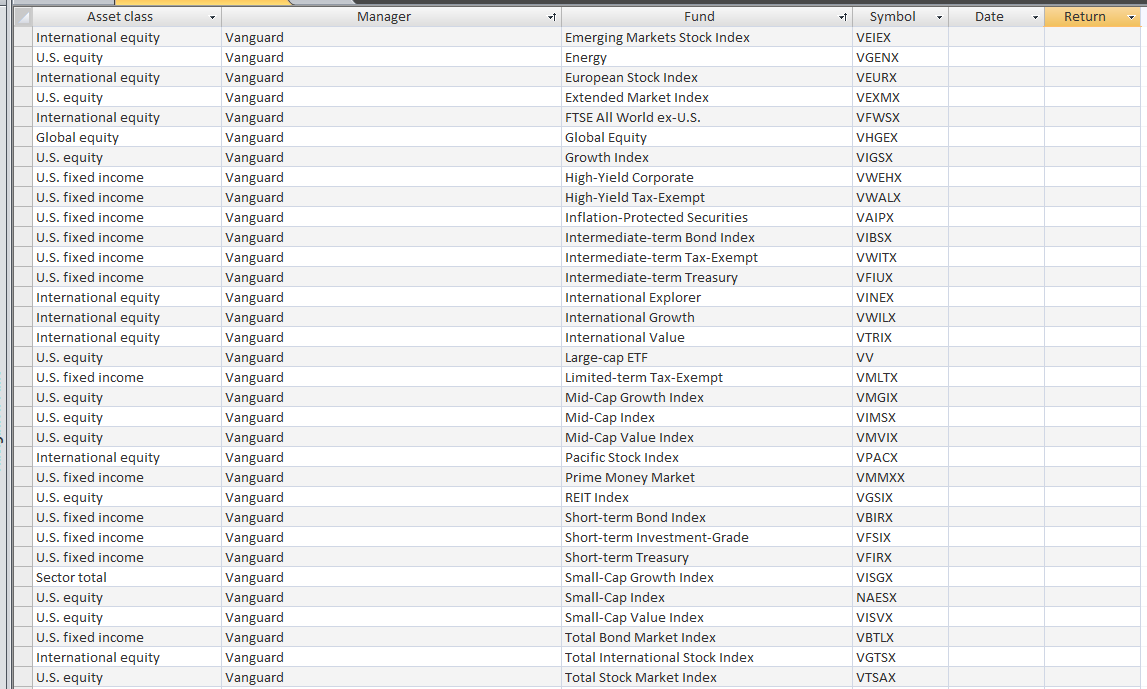
Task: Click the row selector for Emerging Markets Stock Index
Action: click(x=23, y=37)
